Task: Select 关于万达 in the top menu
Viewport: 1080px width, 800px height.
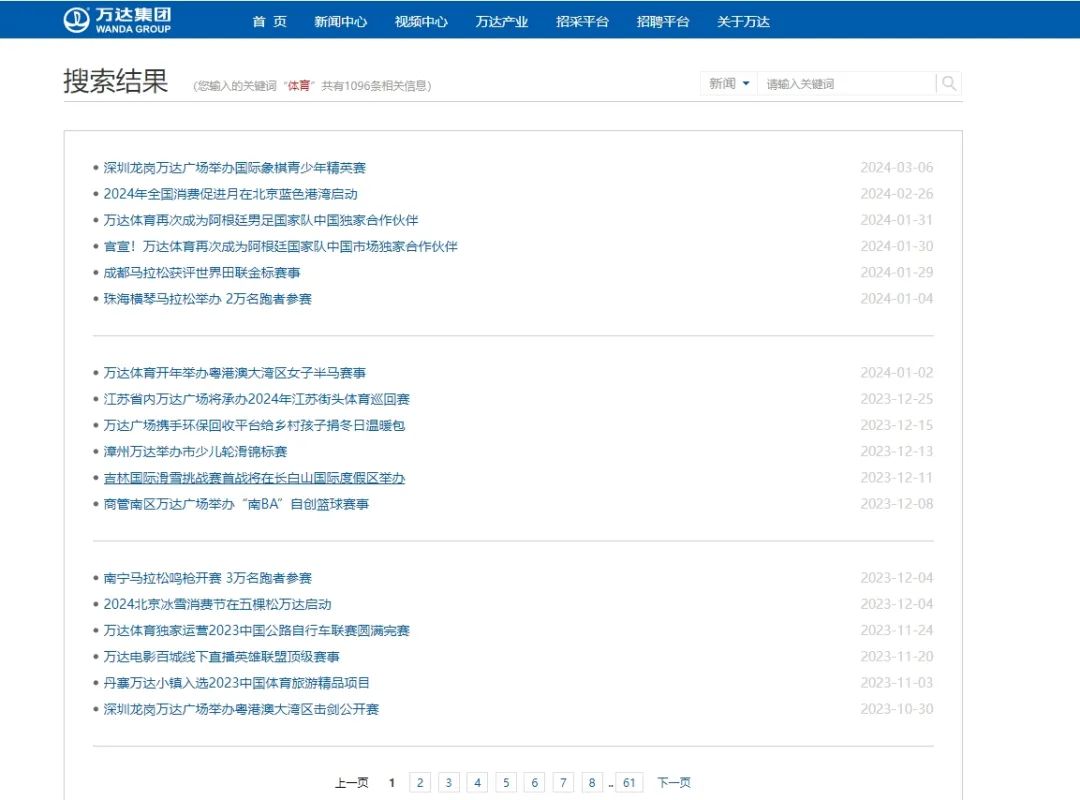Action: (743, 21)
